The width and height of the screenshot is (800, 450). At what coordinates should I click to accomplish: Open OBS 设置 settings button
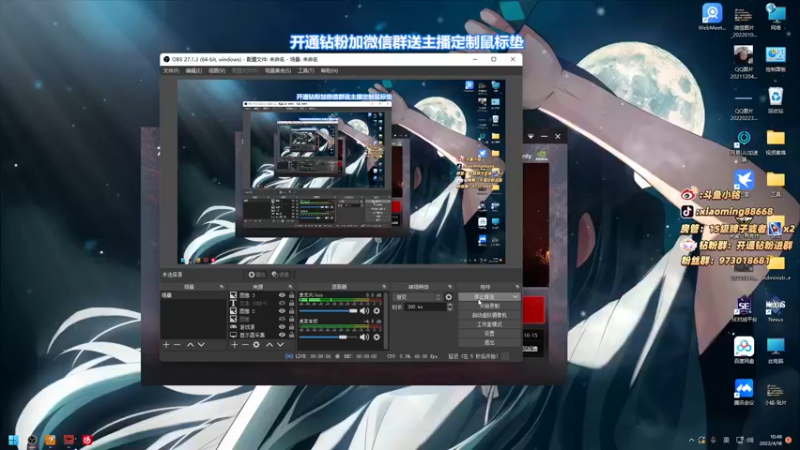[489, 333]
